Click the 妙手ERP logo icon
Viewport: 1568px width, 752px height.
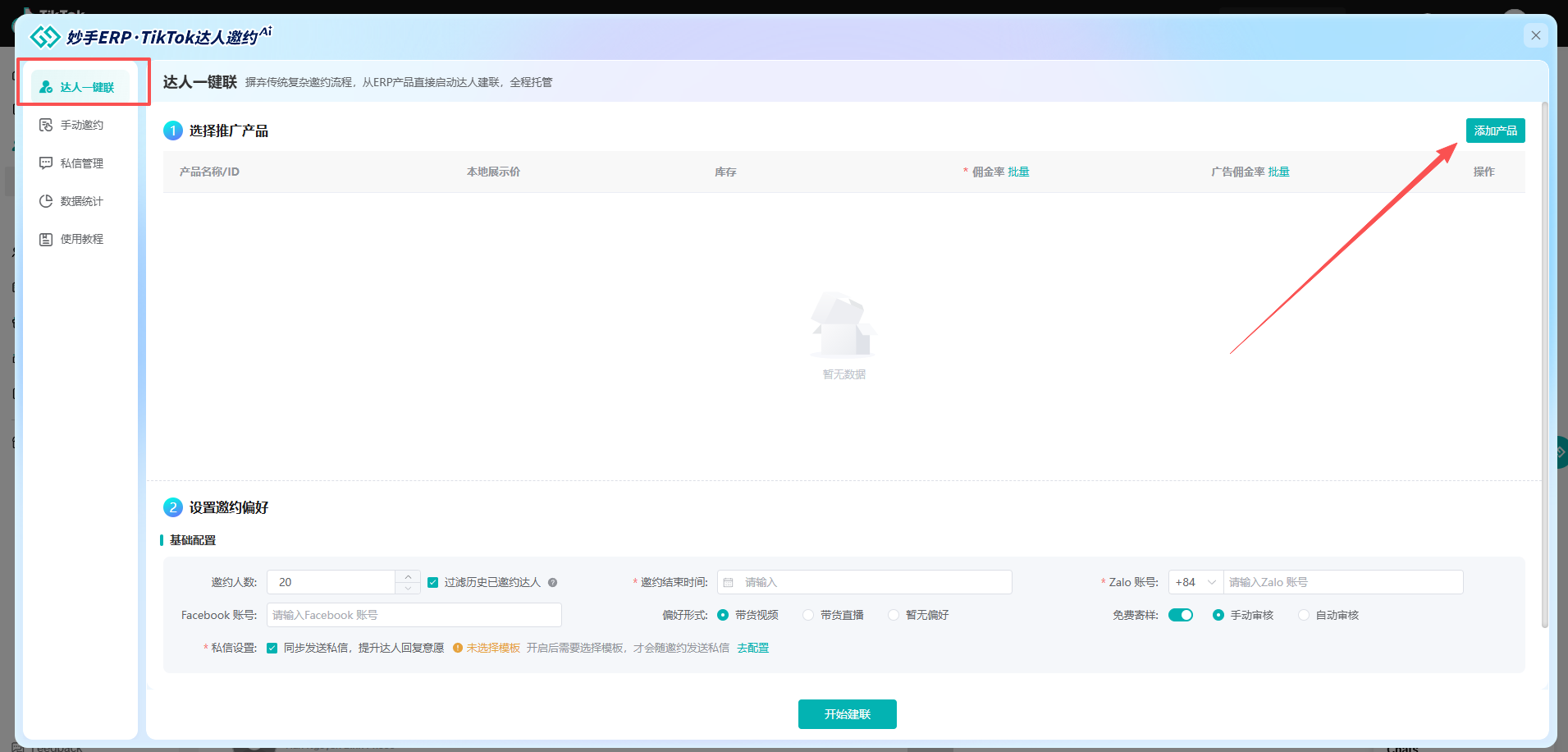pos(45,37)
